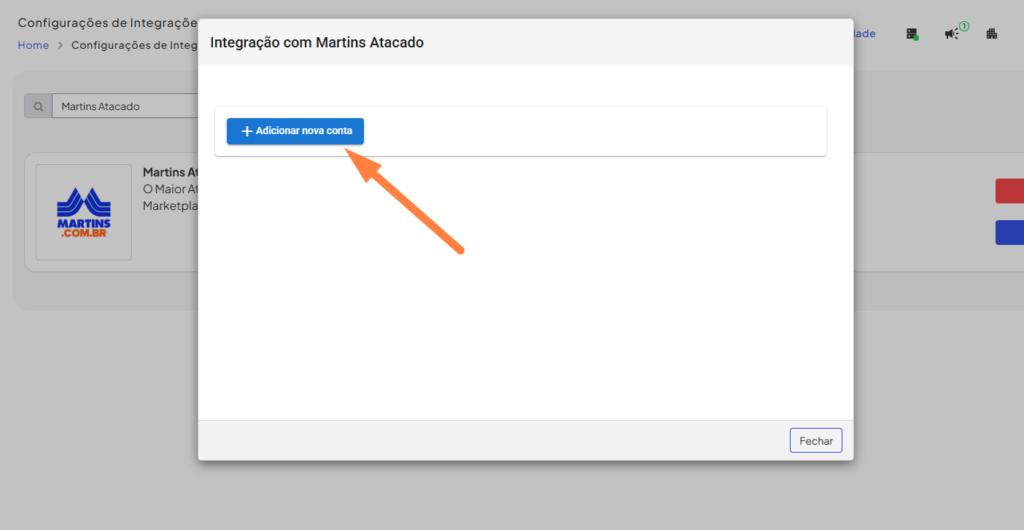Click the green notification badge showing 1

click(x=964, y=26)
